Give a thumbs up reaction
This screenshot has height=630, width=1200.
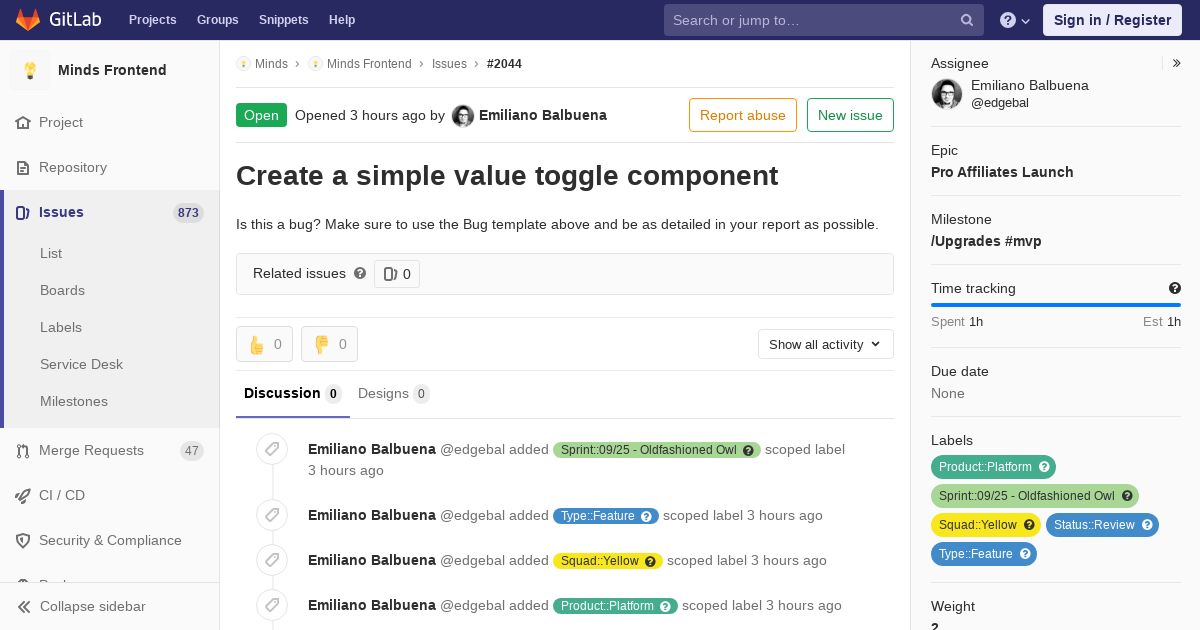pyautogui.click(x=264, y=344)
